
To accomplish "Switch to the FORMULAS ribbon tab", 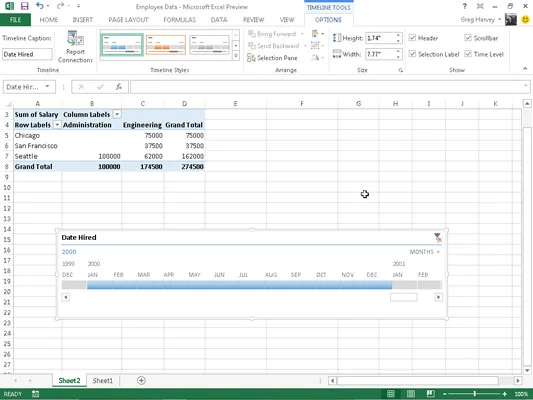I will pos(179,20).
